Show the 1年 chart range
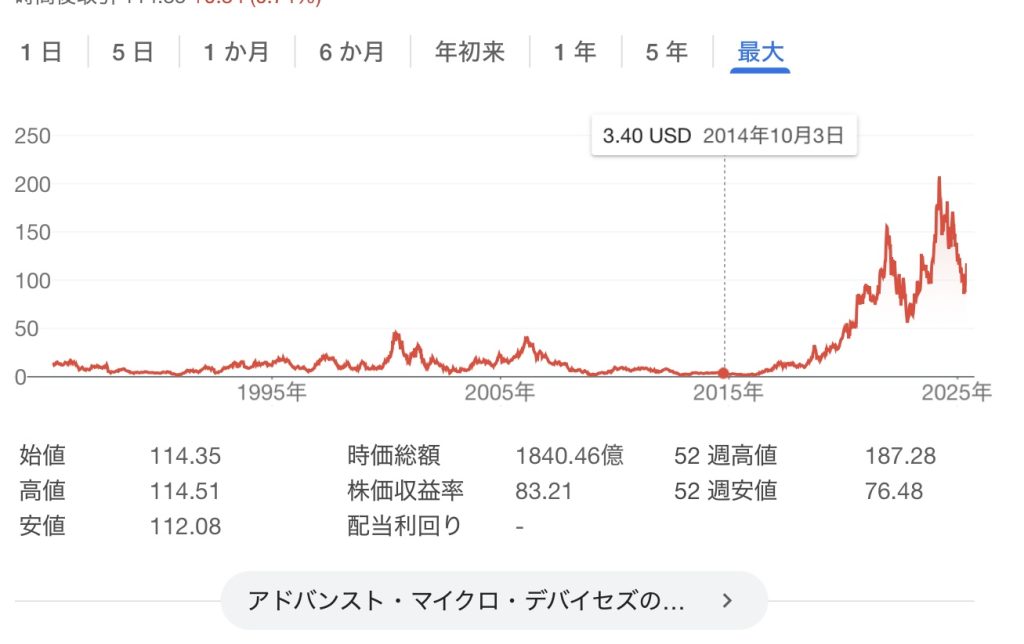The width and height of the screenshot is (1024, 644). coord(575,52)
